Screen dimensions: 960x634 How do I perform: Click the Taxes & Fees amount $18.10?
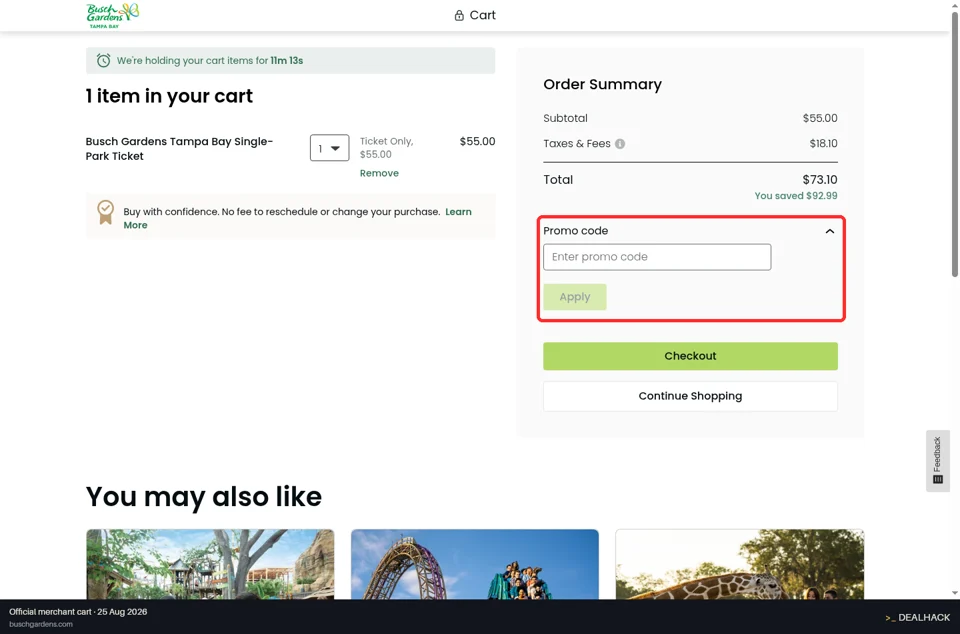(x=823, y=144)
